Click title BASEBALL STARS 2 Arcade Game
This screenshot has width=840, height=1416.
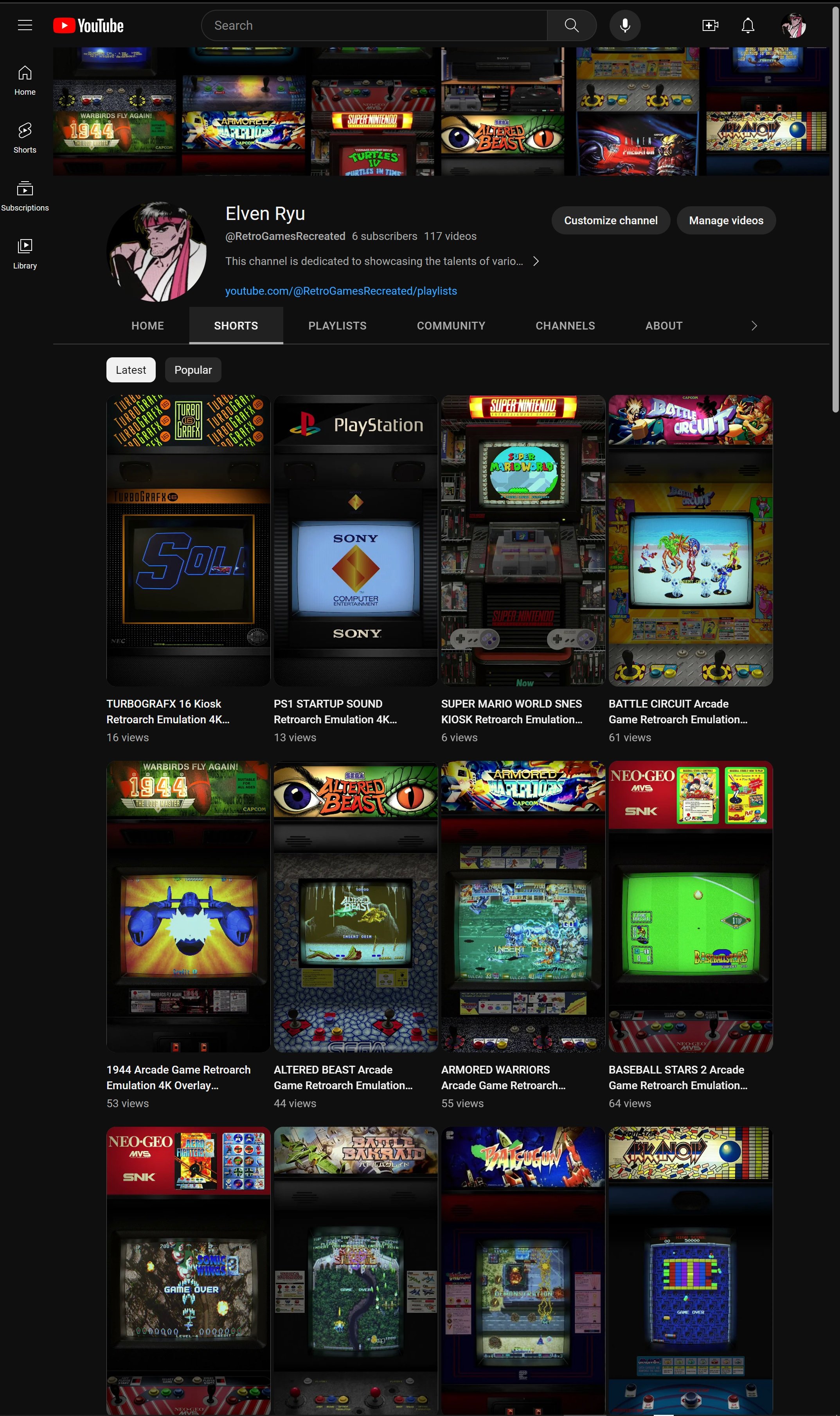pos(678,1077)
